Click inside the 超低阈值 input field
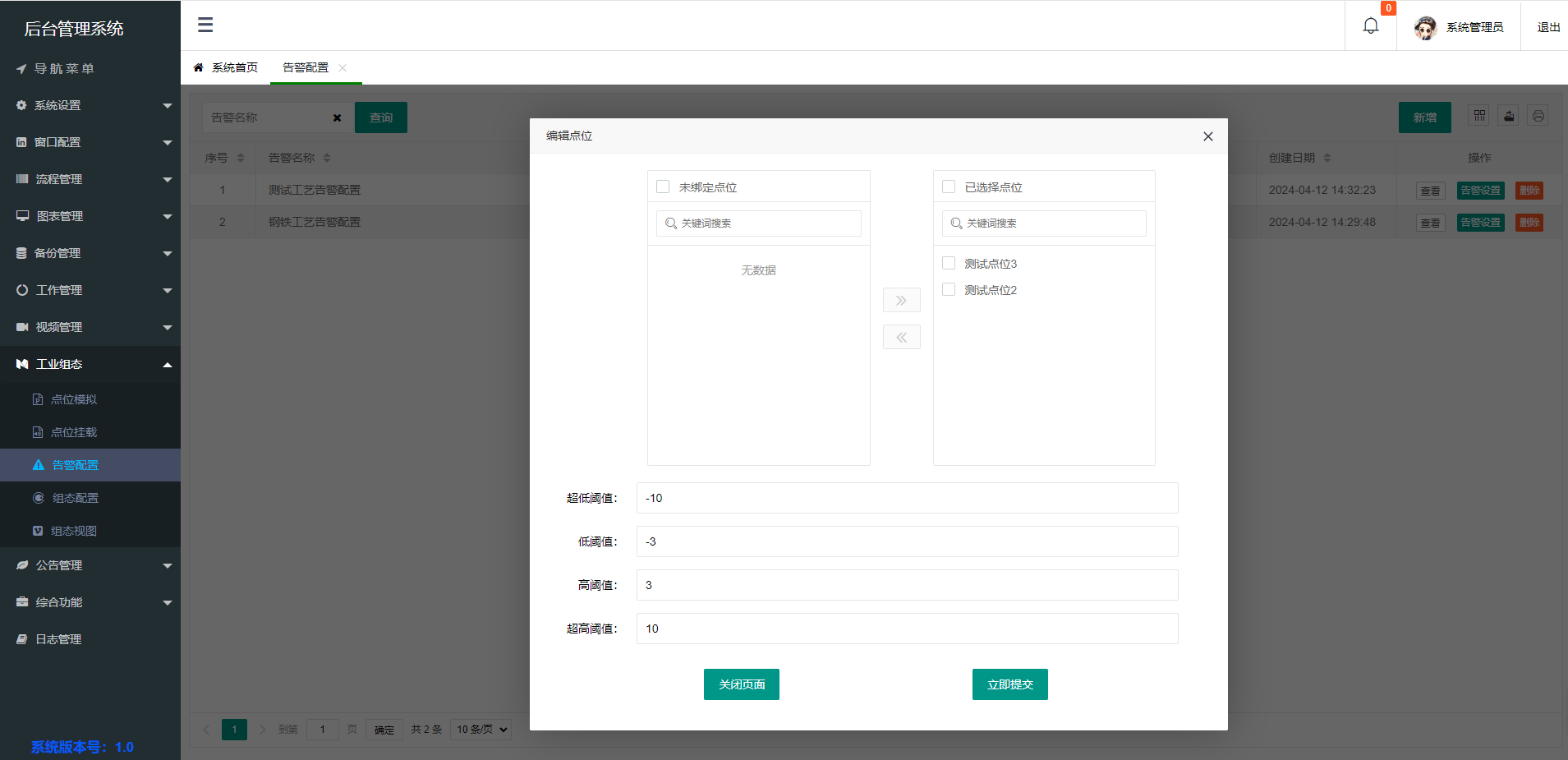This screenshot has width=1568, height=760. click(907, 497)
